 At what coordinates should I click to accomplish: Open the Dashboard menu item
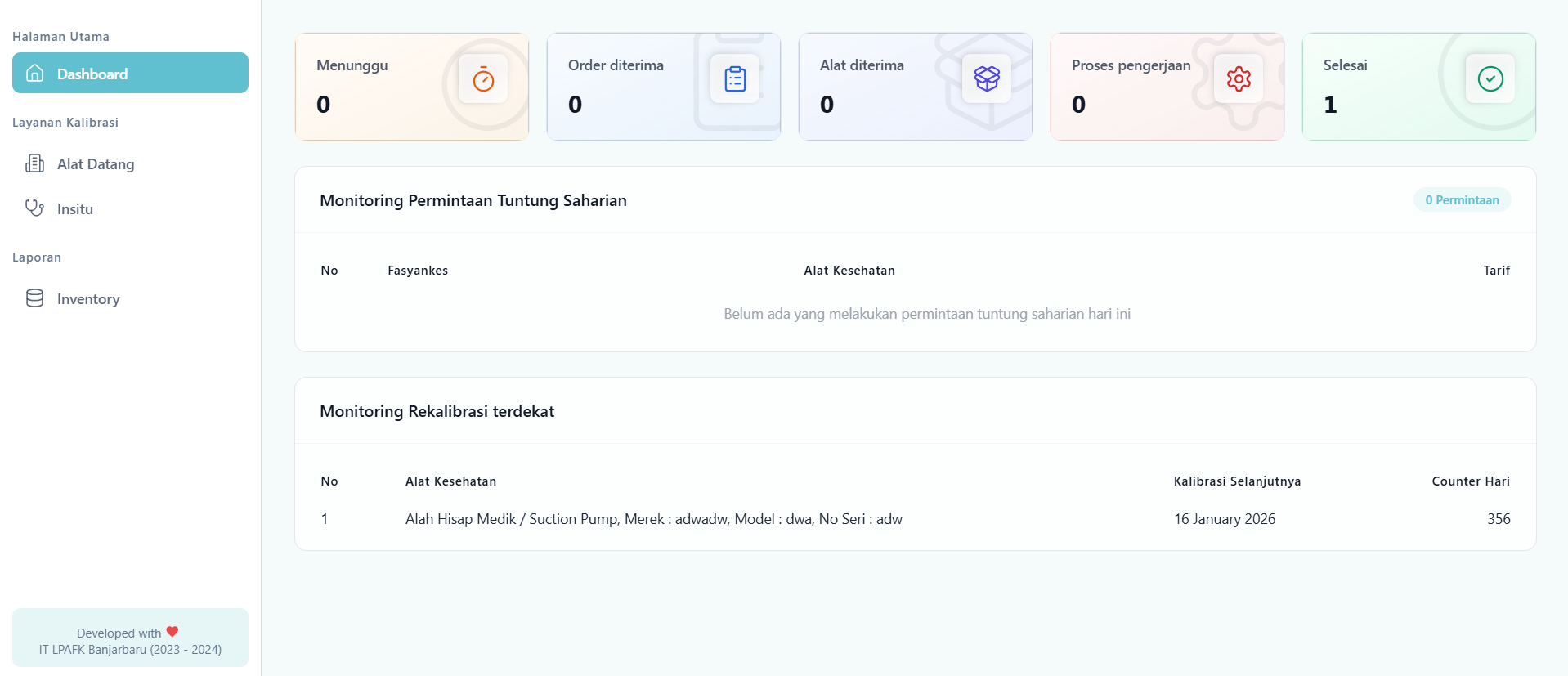[130, 73]
